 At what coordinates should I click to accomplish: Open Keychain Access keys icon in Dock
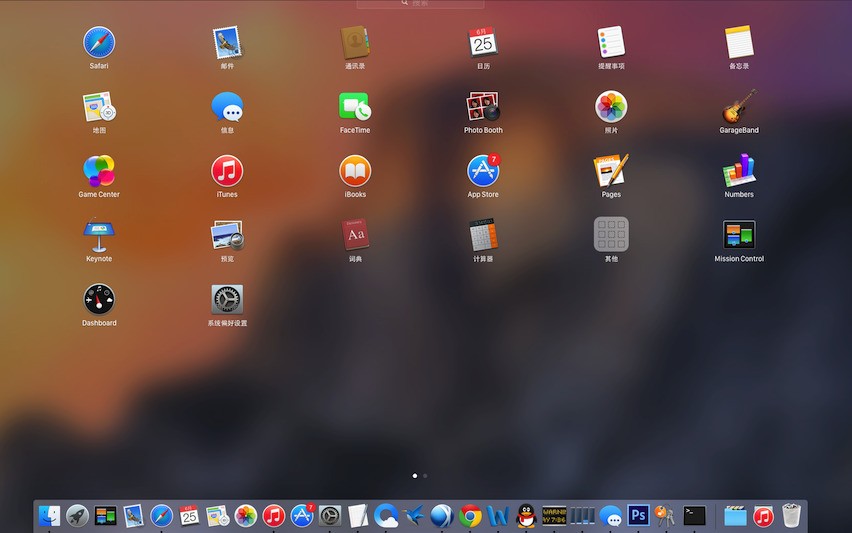pos(666,516)
